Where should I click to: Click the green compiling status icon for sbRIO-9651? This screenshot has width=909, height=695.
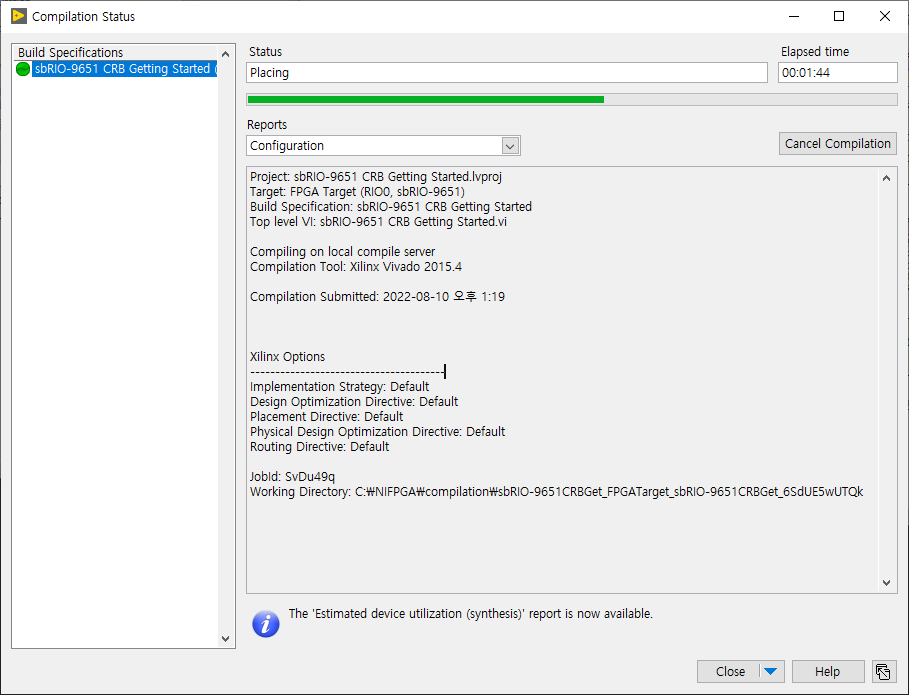pos(23,69)
